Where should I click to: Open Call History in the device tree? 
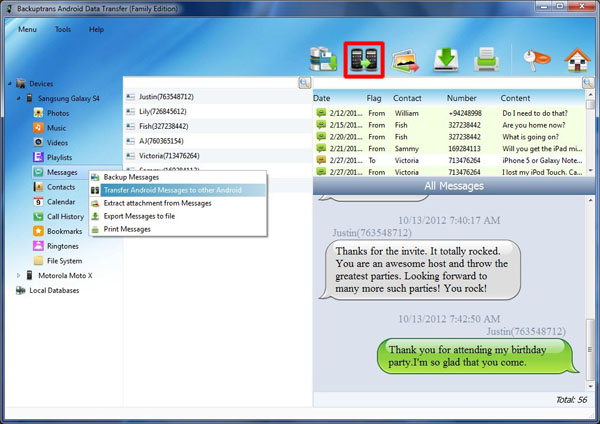pos(65,217)
